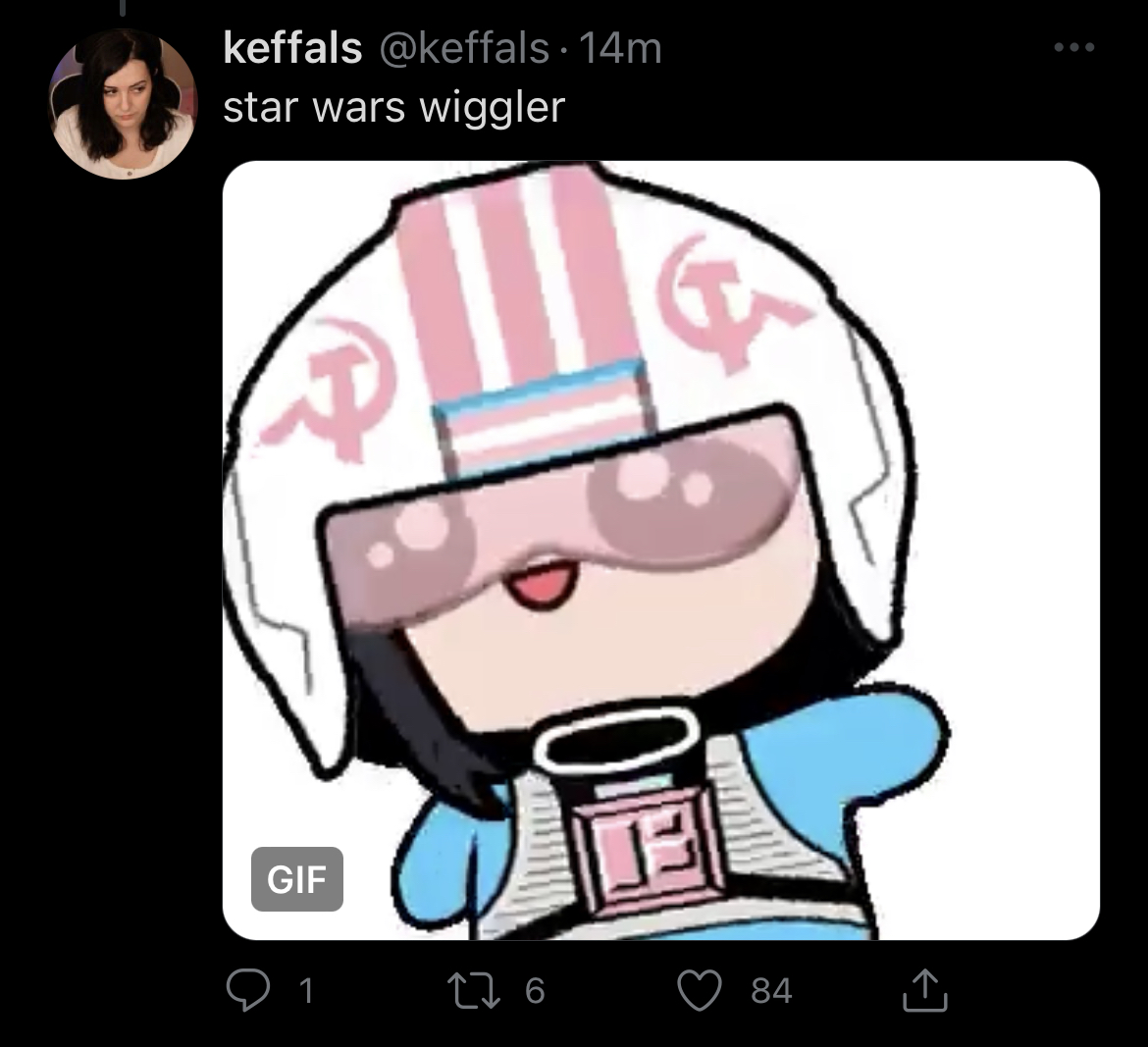Click the reply speech bubble icon
The width and height of the screenshot is (1148, 1047).
(x=247, y=990)
